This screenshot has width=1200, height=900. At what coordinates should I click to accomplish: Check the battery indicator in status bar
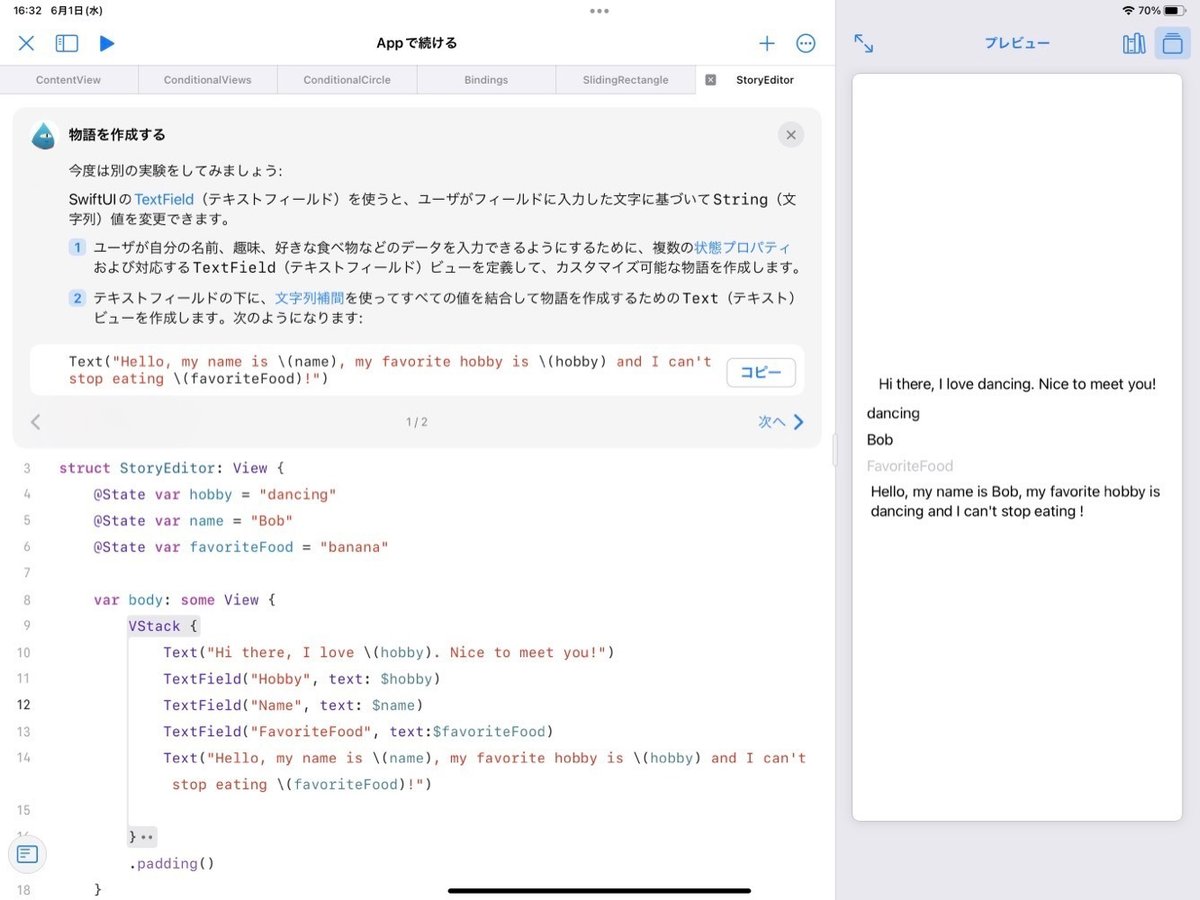click(1176, 10)
